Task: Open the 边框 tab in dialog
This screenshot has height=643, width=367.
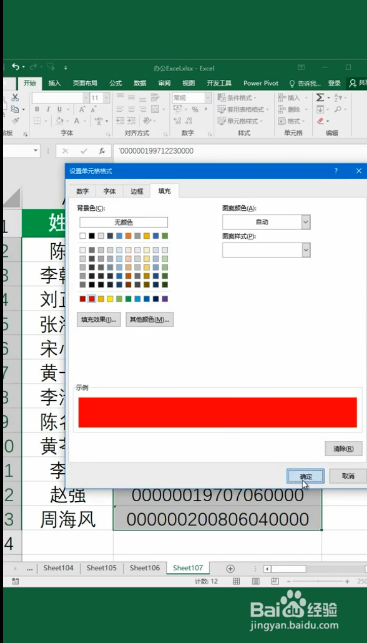Action: (137, 191)
